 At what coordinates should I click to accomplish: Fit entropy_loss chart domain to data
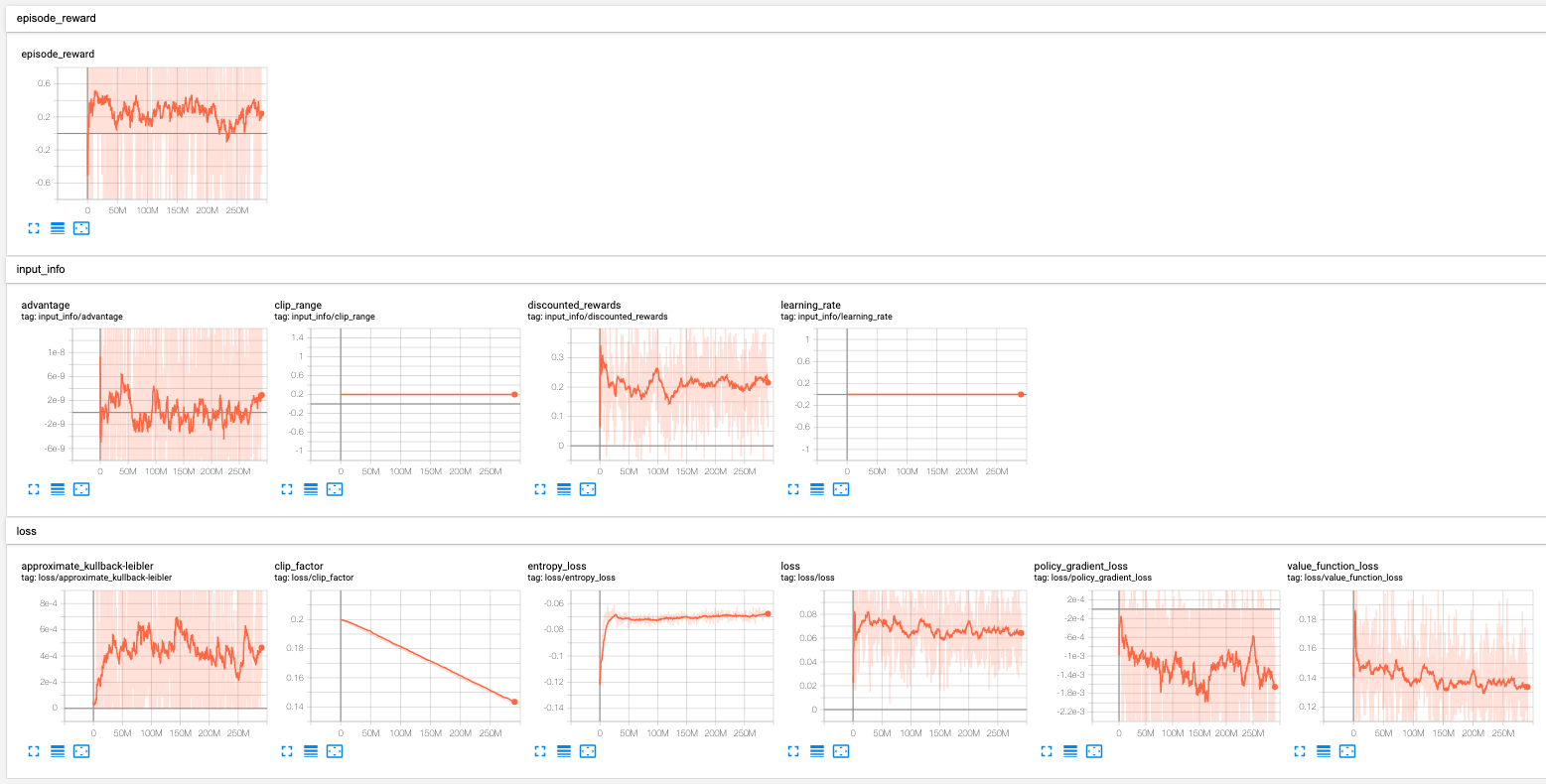[x=588, y=751]
